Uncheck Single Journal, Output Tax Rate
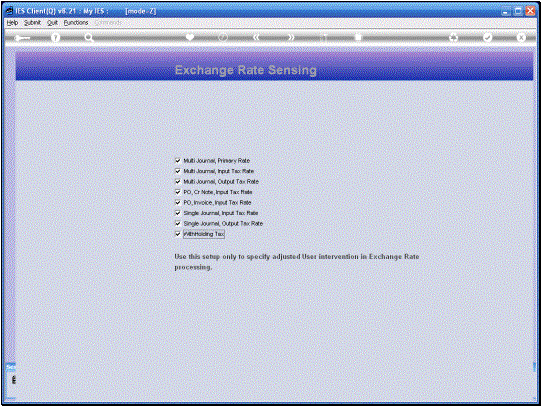The image size is (541, 406). 178,224
